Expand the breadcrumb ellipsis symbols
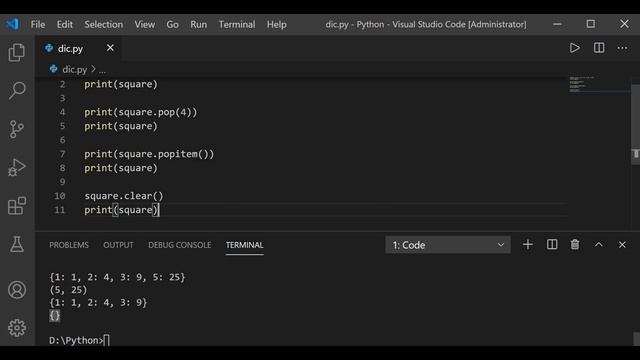Screen dimensions: 640x360 point(102,71)
